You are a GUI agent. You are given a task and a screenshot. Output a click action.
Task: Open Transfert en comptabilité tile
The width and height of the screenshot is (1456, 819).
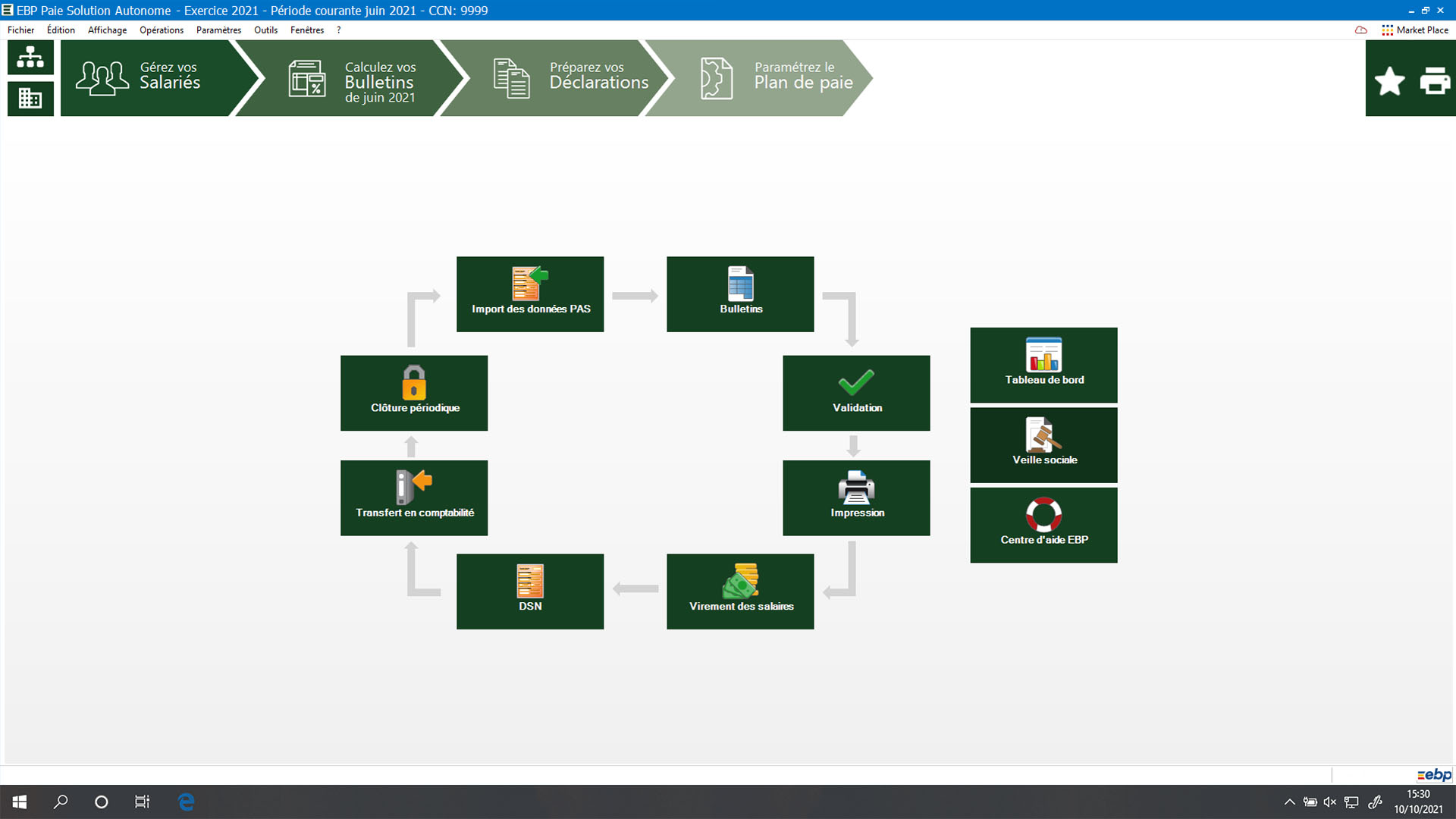tap(414, 498)
